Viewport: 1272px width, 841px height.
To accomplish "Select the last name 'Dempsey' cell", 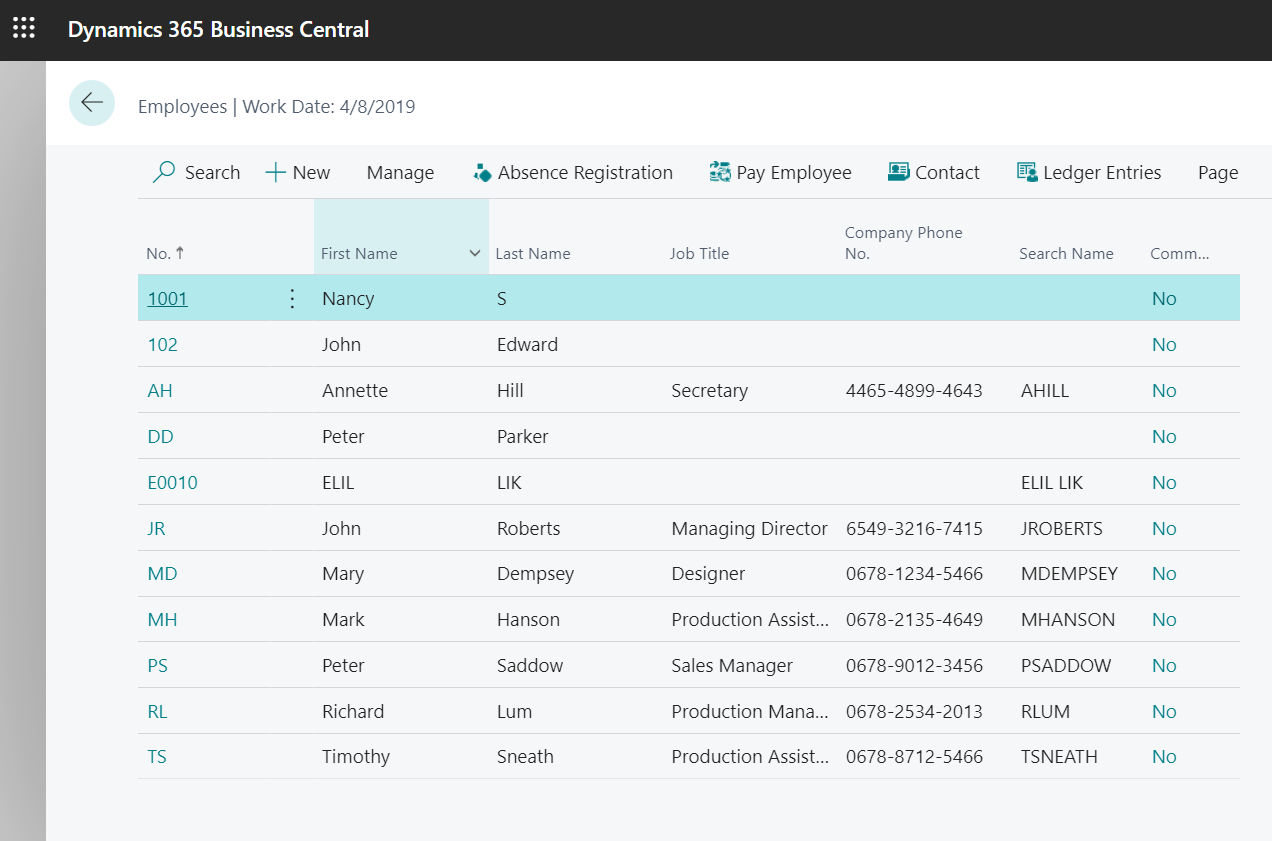I will [535, 574].
